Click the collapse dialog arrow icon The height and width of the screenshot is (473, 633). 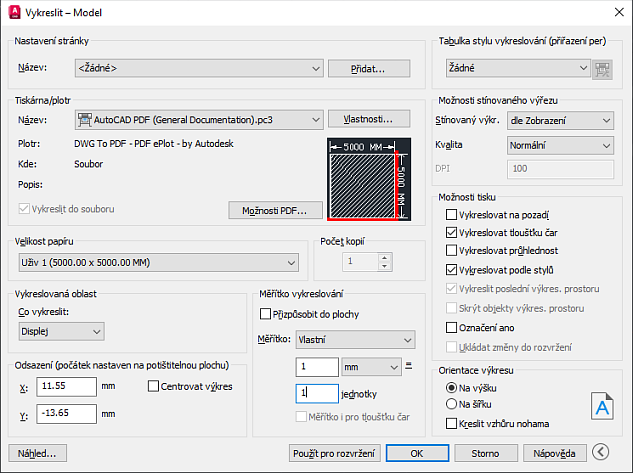(600, 452)
